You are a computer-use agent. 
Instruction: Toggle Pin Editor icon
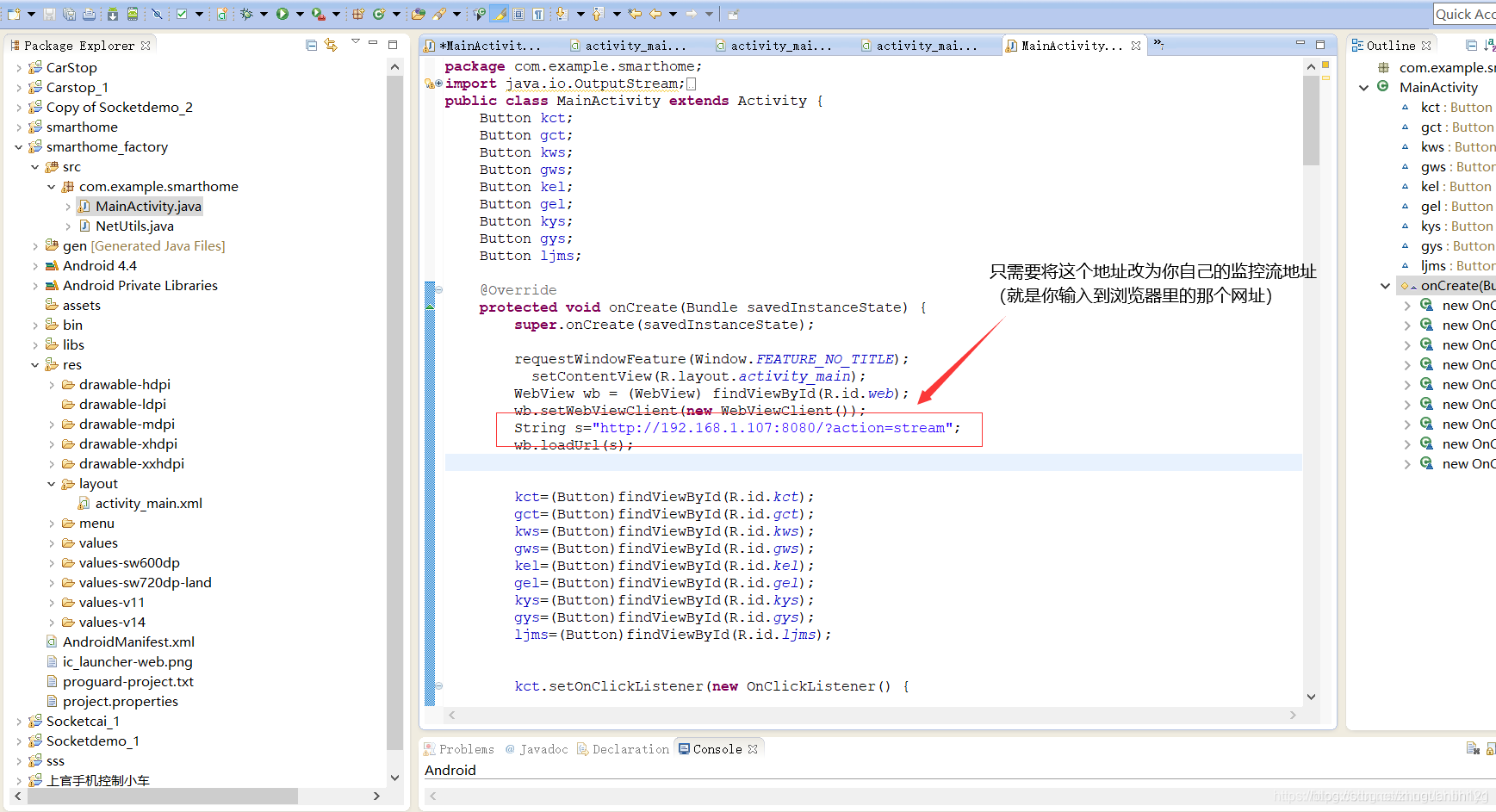pos(732,14)
